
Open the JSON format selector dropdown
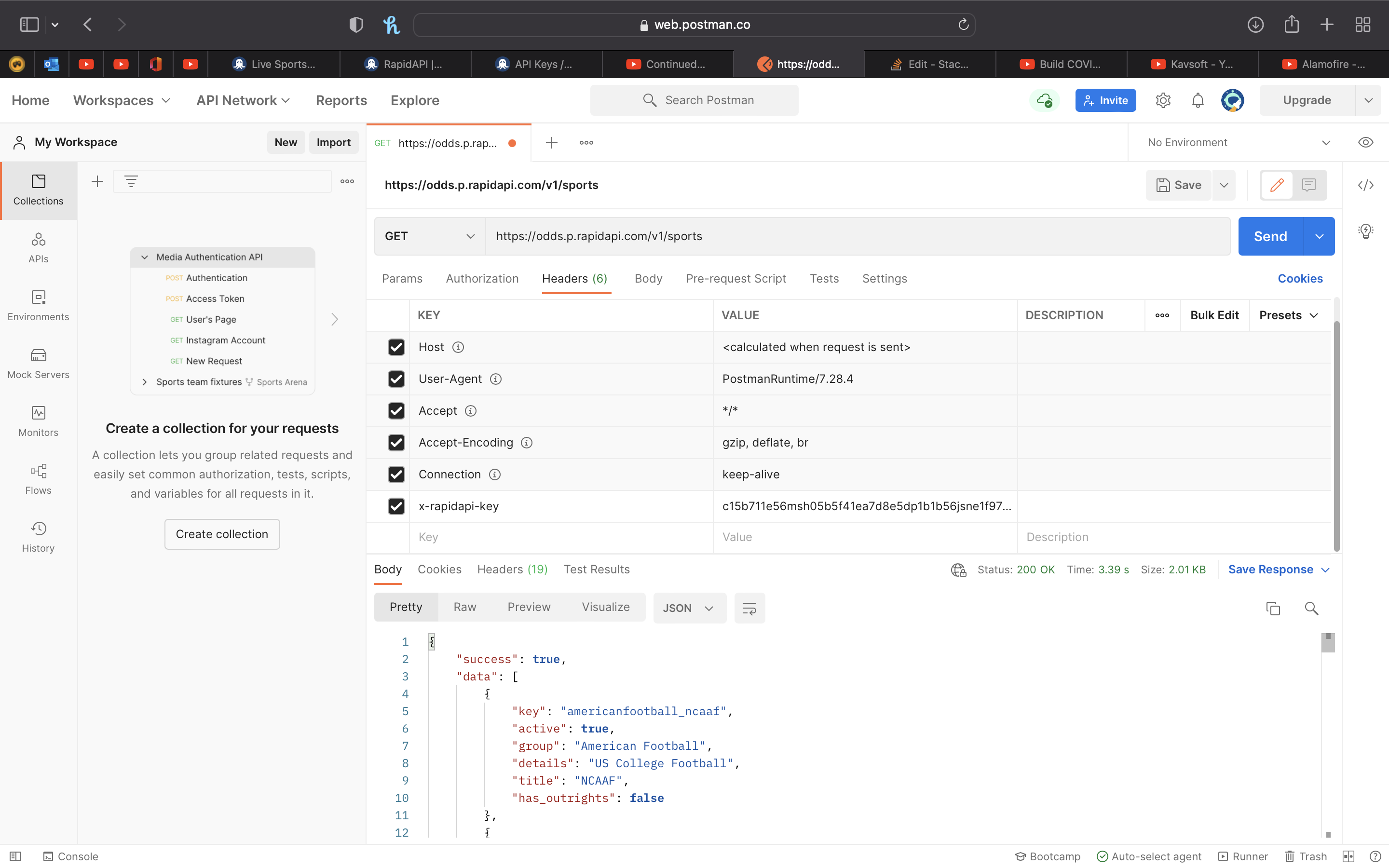point(690,608)
